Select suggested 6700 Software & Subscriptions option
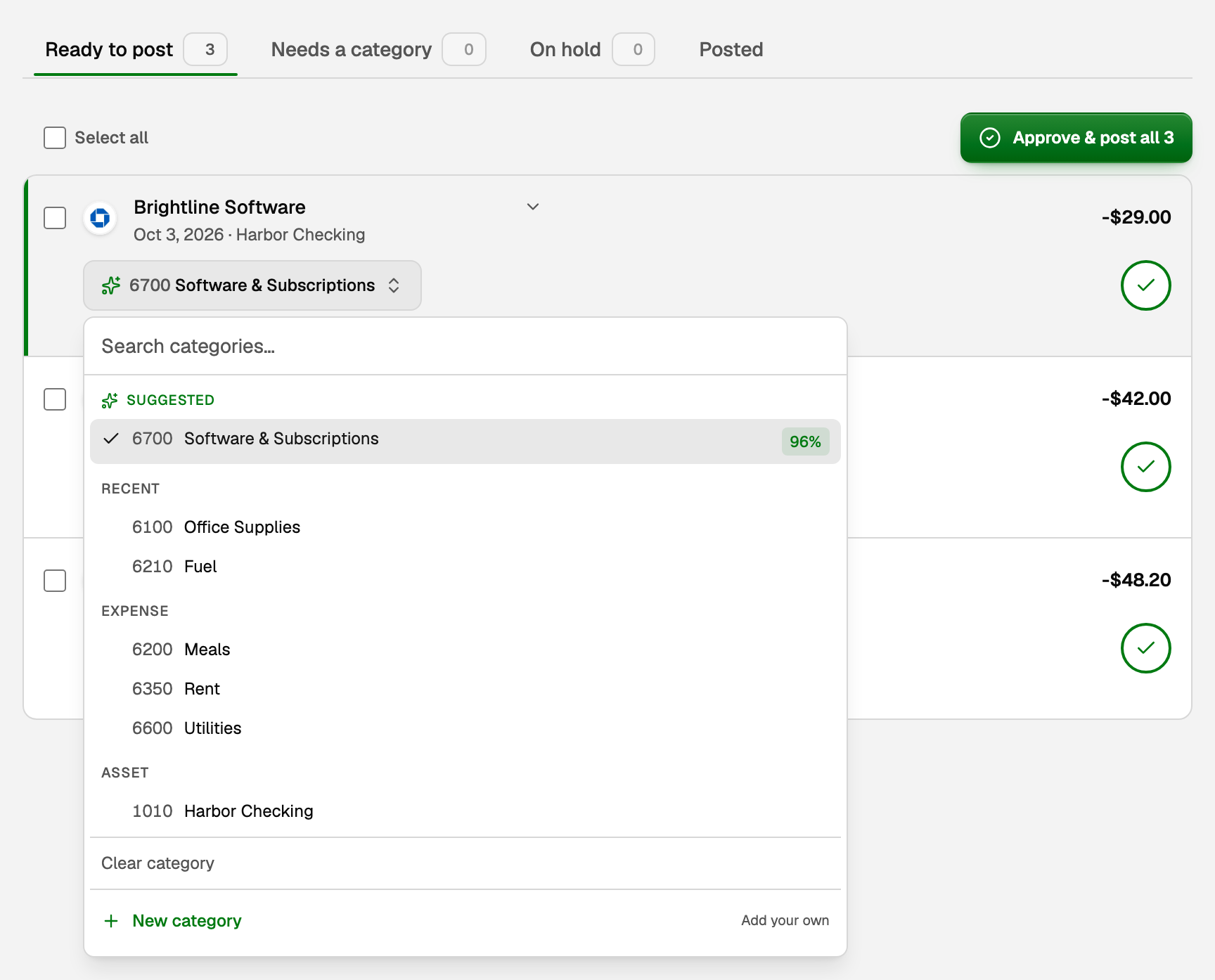1215x980 pixels. tap(465, 441)
